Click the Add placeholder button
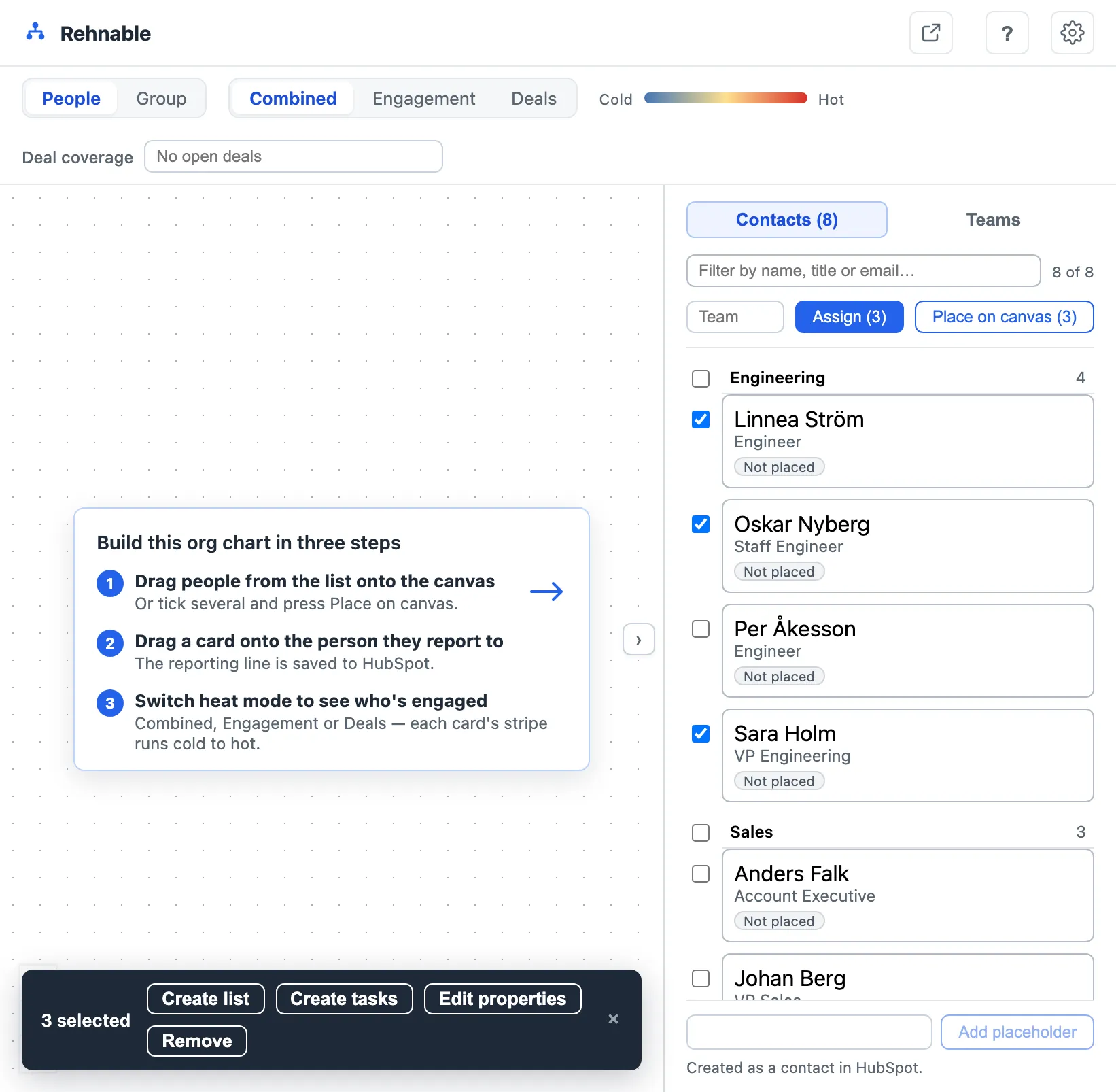This screenshot has height=1092, width=1116. tap(1017, 1032)
